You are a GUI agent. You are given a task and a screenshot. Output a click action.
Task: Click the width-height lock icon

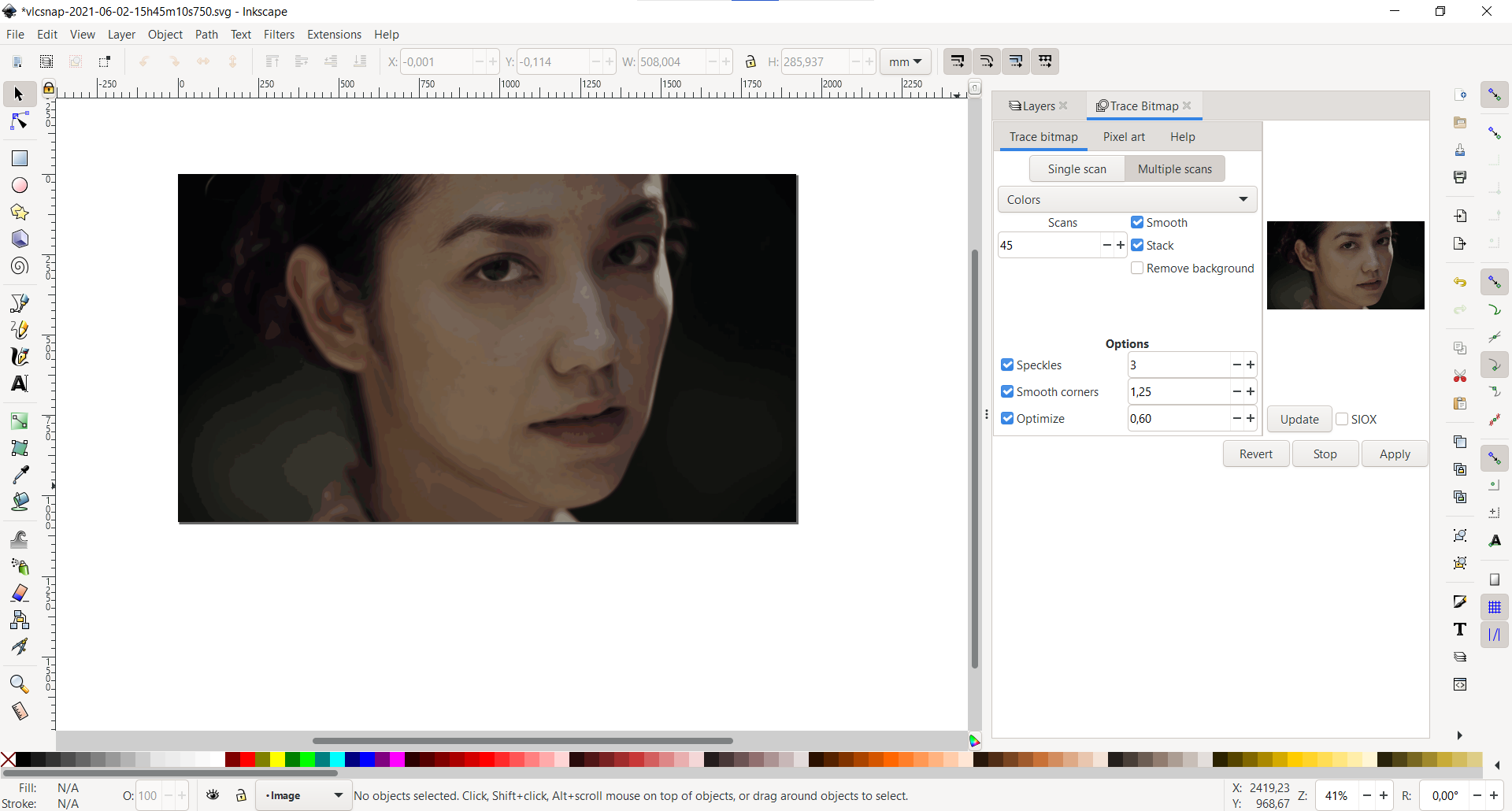click(x=750, y=61)
